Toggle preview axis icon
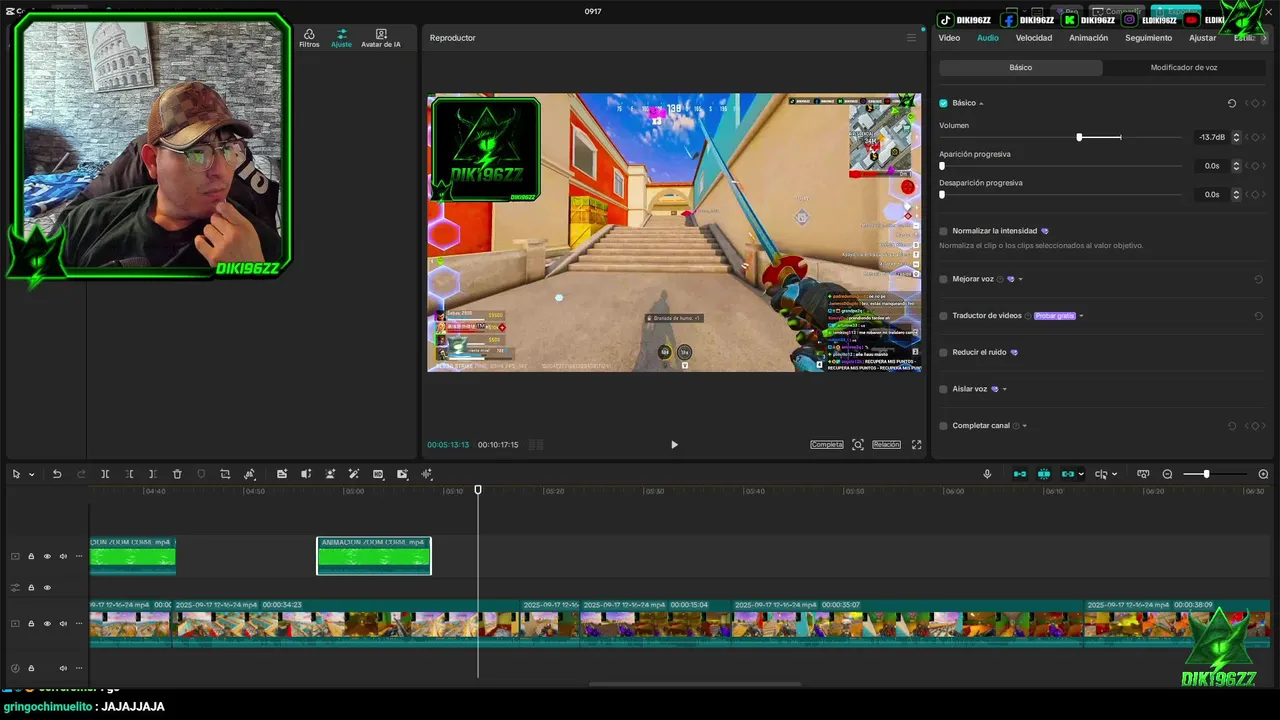The image size is (1280, 720). [1100, 474]
